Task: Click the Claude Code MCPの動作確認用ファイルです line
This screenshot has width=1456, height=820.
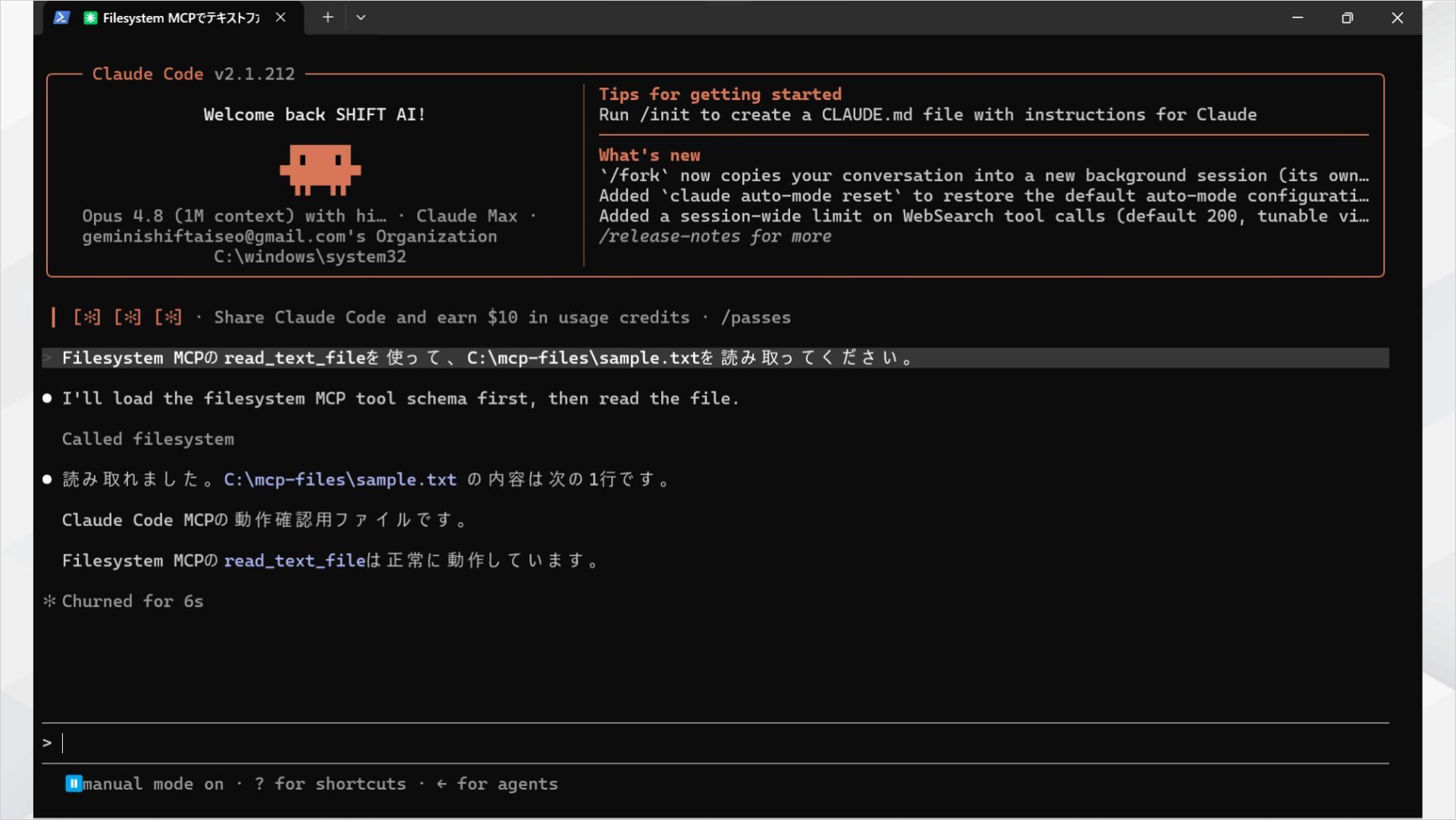Action: 264,520
